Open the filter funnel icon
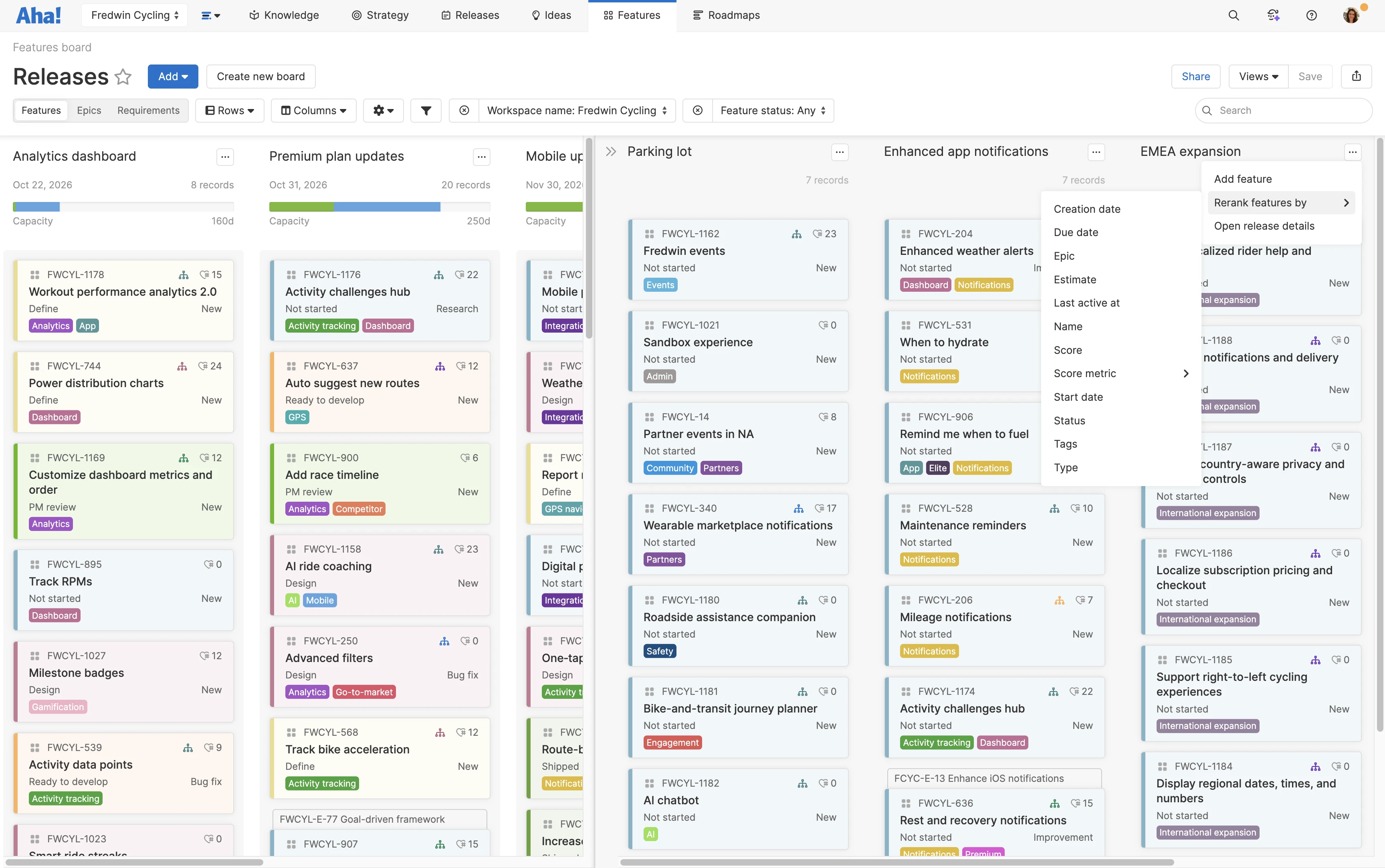The image size is (1385, 868). pyautogui.click(x=426, y=110)
